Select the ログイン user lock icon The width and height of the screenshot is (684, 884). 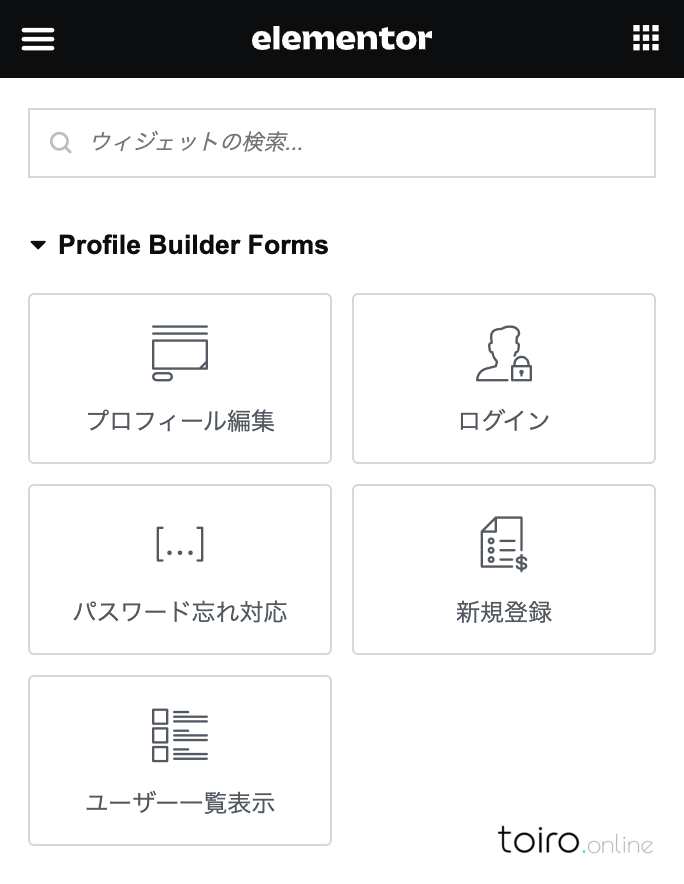[x=504, y=353]
